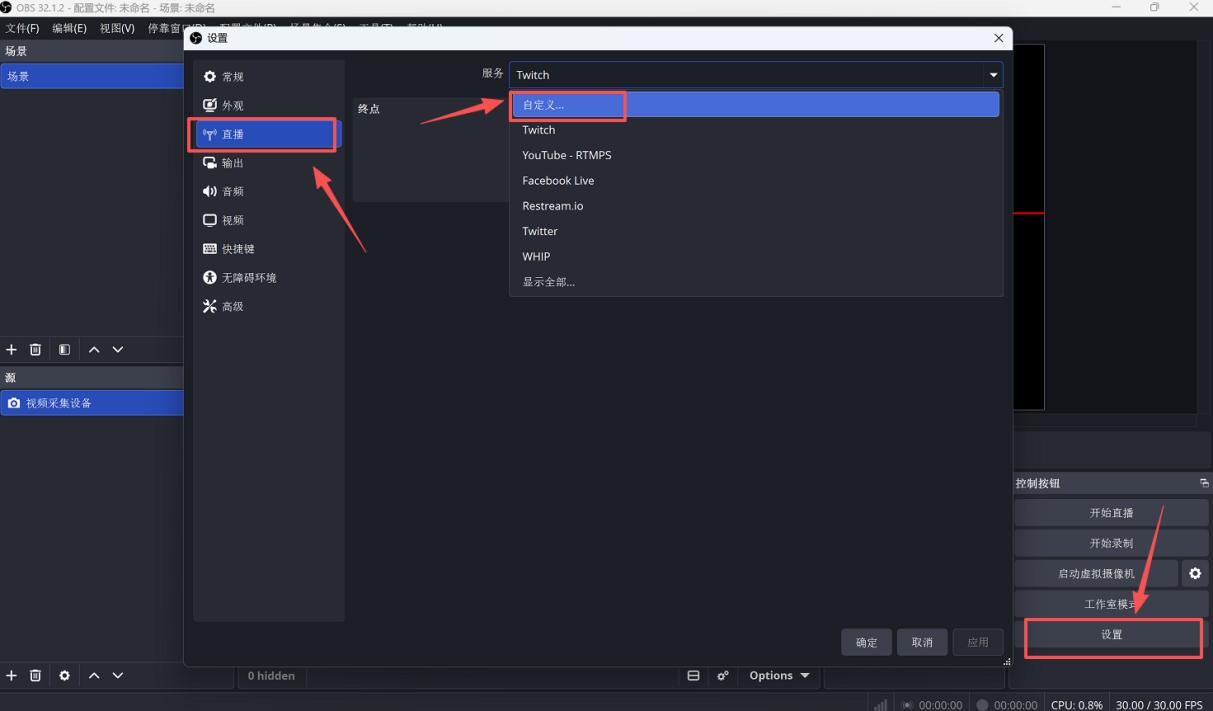Screen dimensions: 1213x711
Task: Click the recording time status icon
Action: 982,705
